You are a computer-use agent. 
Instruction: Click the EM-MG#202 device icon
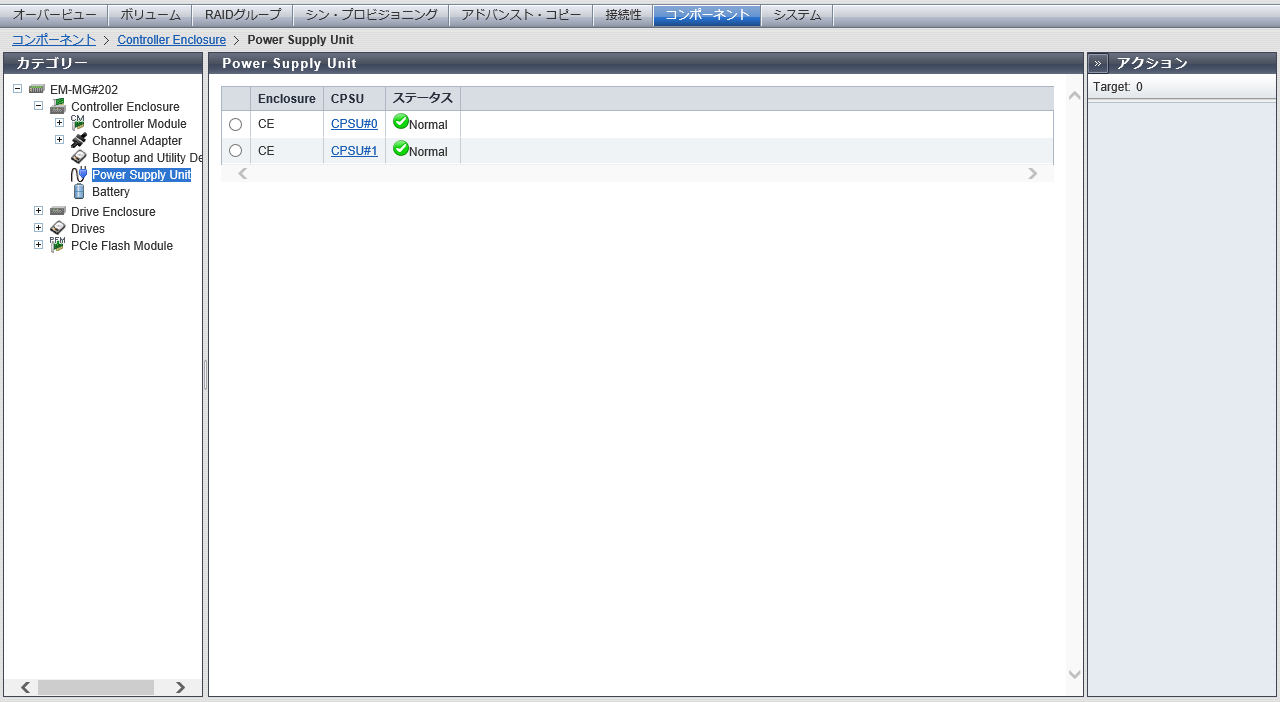click(x=37, y=90)
